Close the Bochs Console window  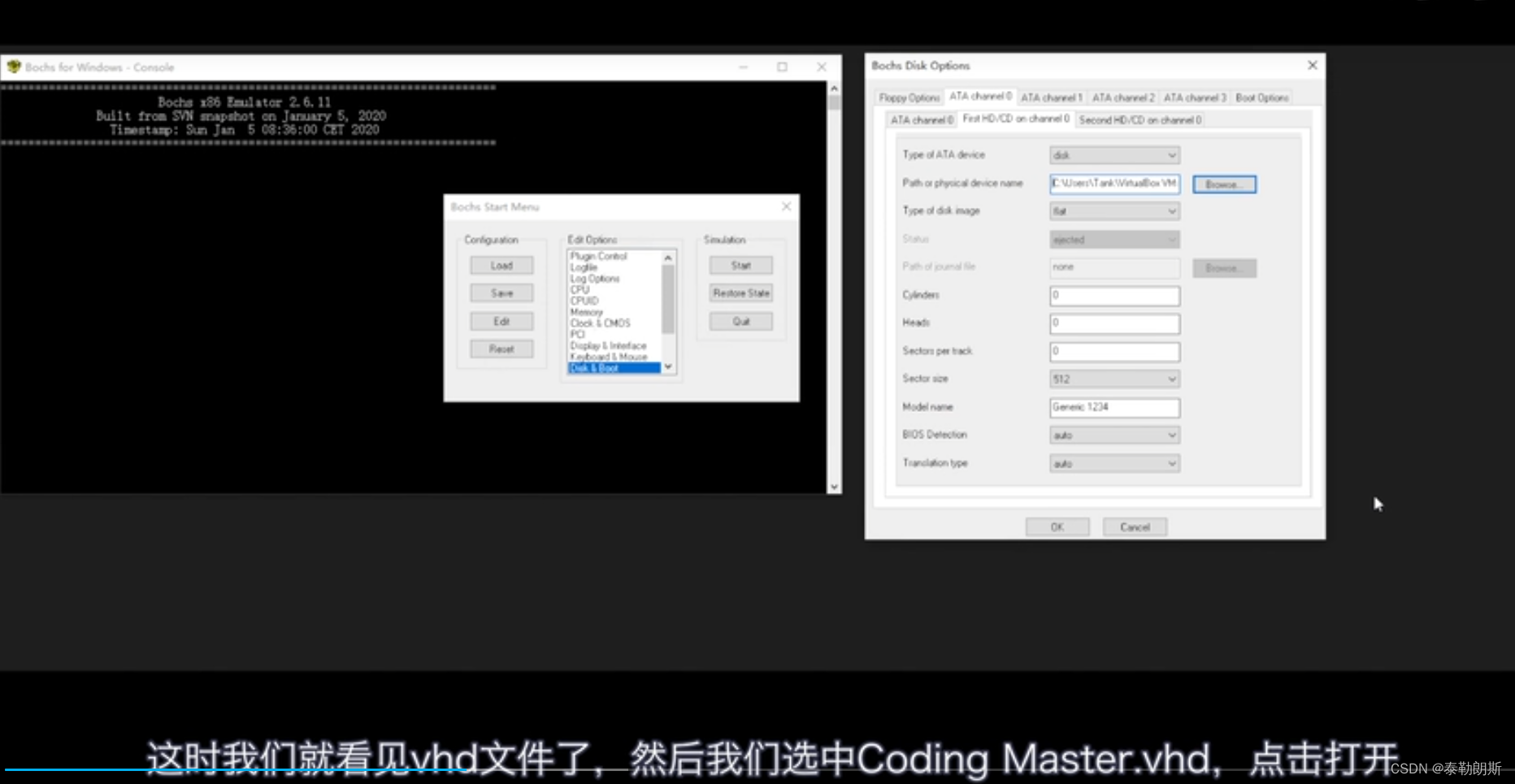821,67
